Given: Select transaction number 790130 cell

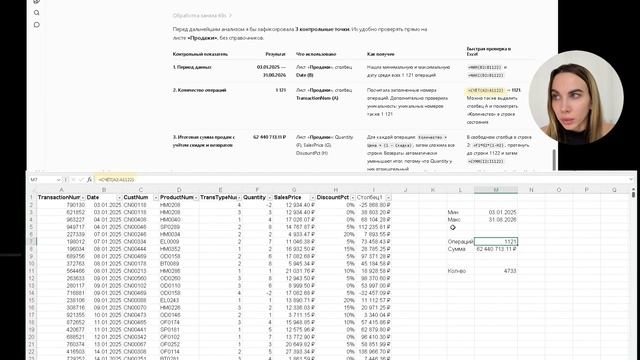Looking at the screenshot, I should 61,205.
